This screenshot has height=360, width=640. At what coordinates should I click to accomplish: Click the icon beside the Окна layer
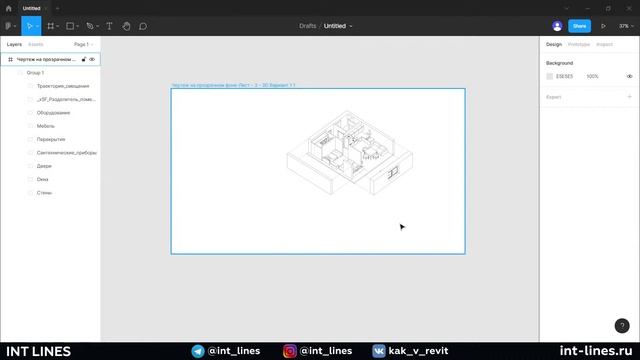click(x=30, y=179)
